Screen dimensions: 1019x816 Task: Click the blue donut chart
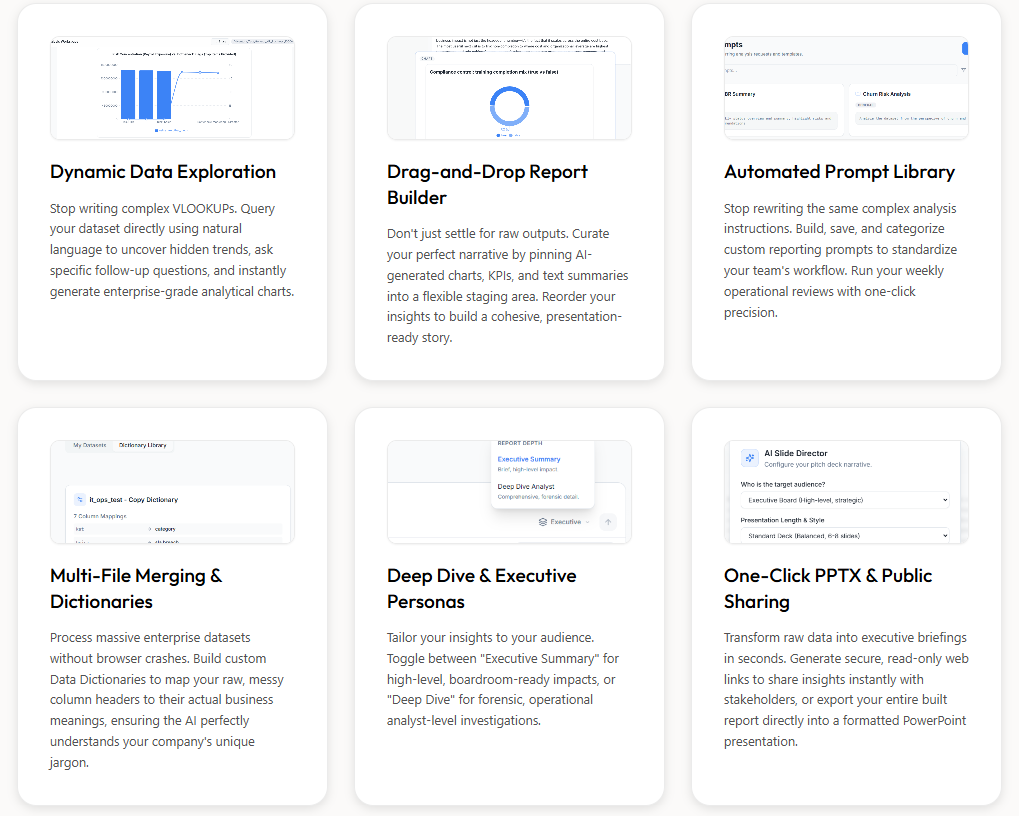coord(509,105)
